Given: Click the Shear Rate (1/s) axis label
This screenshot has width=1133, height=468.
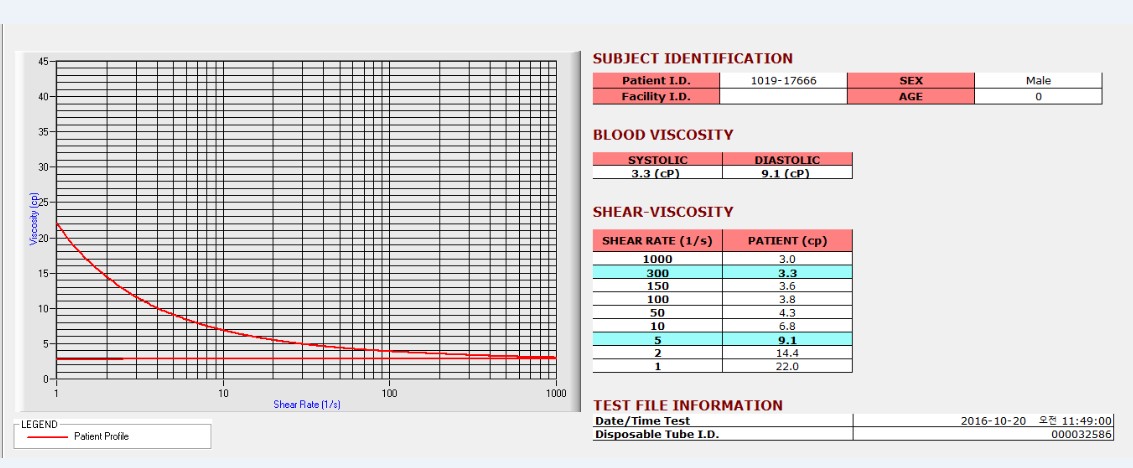Looking at the screenshot, I should (306, 404).
